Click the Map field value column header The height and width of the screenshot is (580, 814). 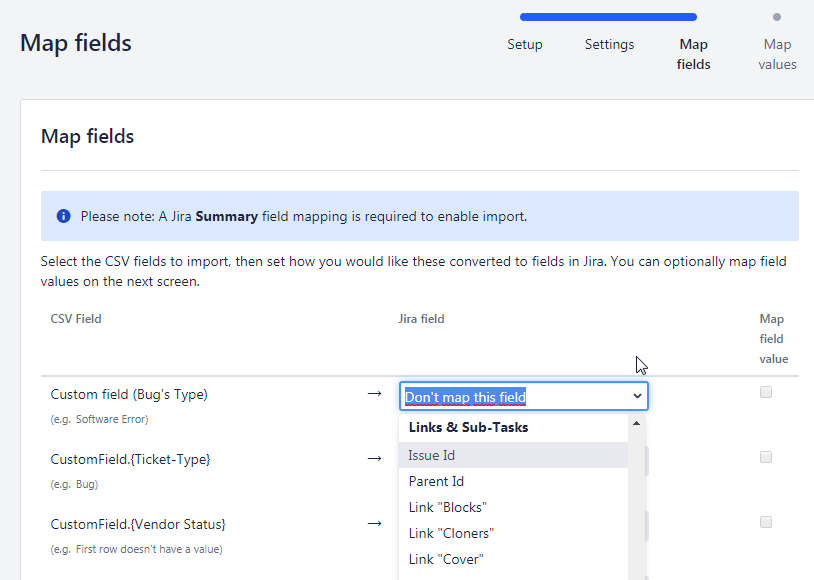coord(774,339)
